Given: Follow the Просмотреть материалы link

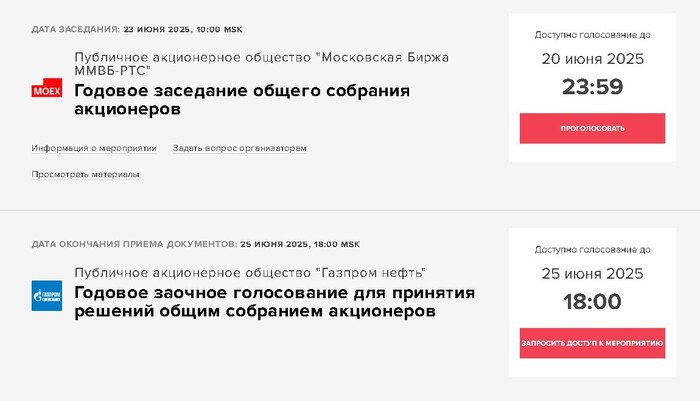Looking at the screenshot, I should click(85, 174).
